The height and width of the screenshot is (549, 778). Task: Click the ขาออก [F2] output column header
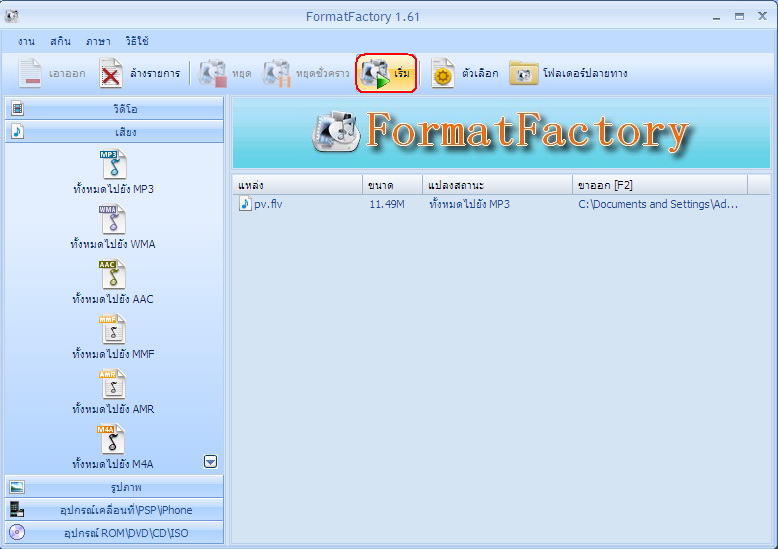tap(660, 185)
